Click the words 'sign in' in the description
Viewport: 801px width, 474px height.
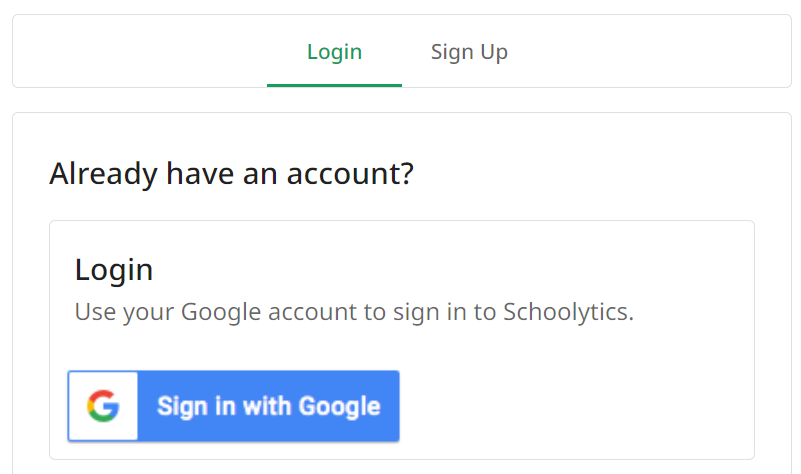[416, 312]
